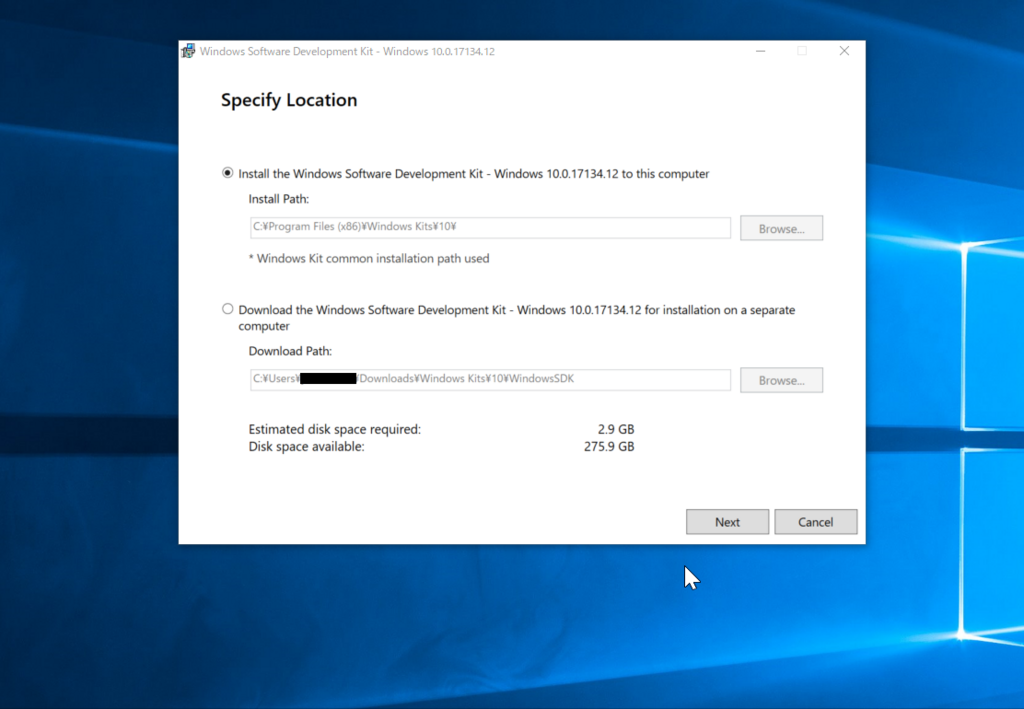The image size is (1024, 709).
Task: Close the Windows SDK setup window
Action: click(x=844, y=51)
